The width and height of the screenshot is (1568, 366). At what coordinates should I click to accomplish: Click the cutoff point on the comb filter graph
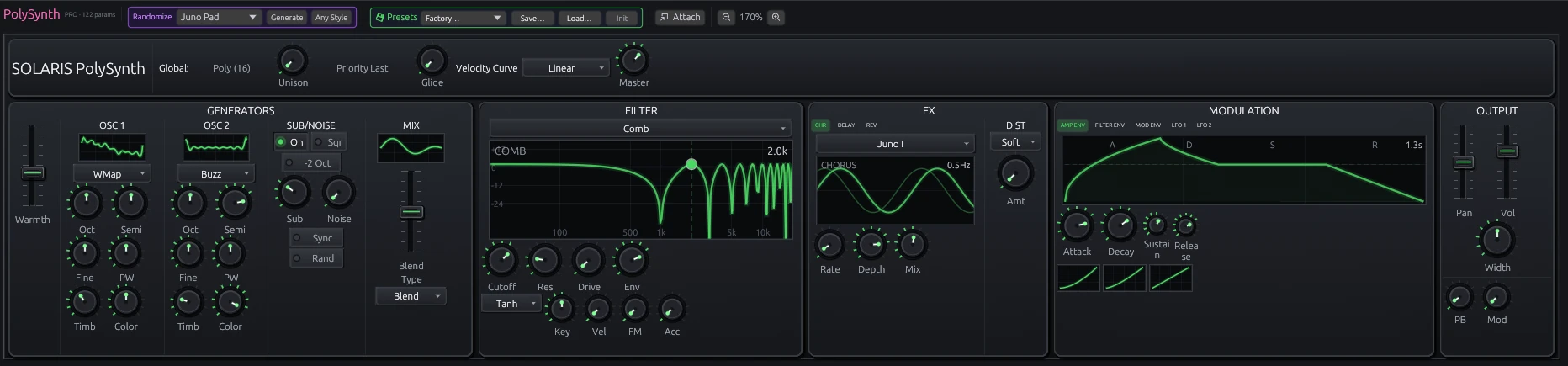[x=691, y=164]
